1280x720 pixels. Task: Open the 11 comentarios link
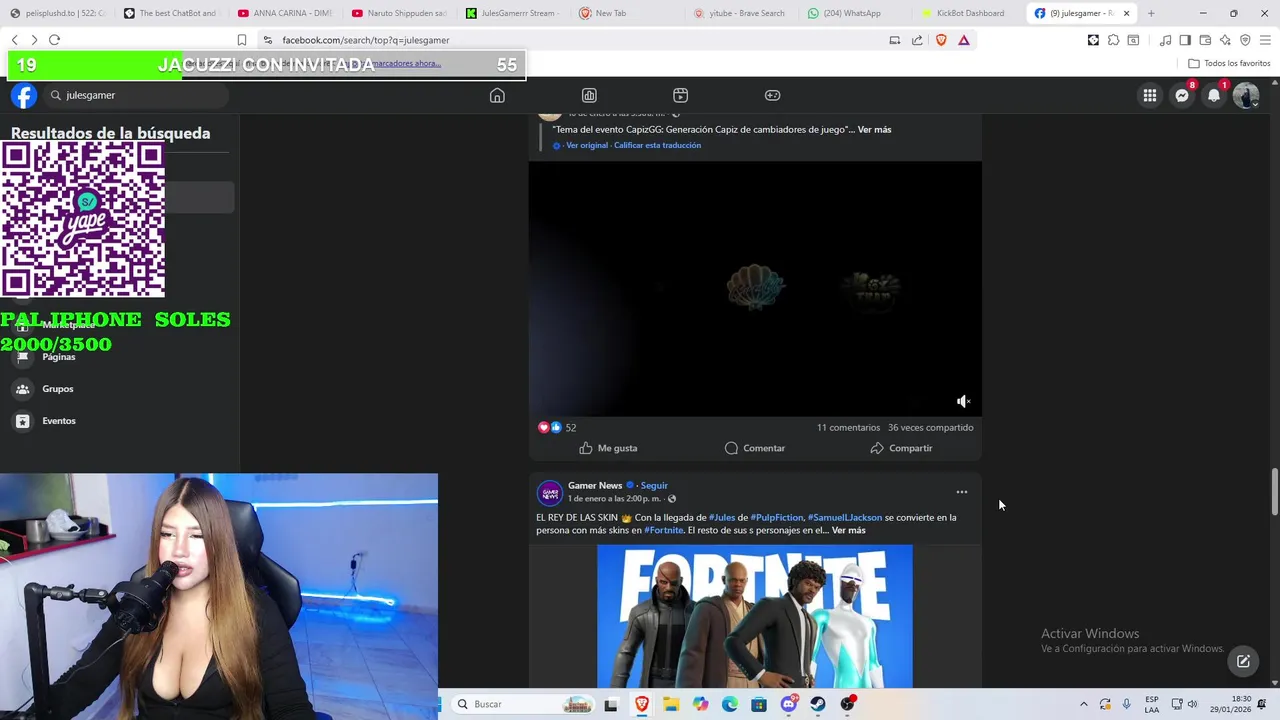(848, 427)
